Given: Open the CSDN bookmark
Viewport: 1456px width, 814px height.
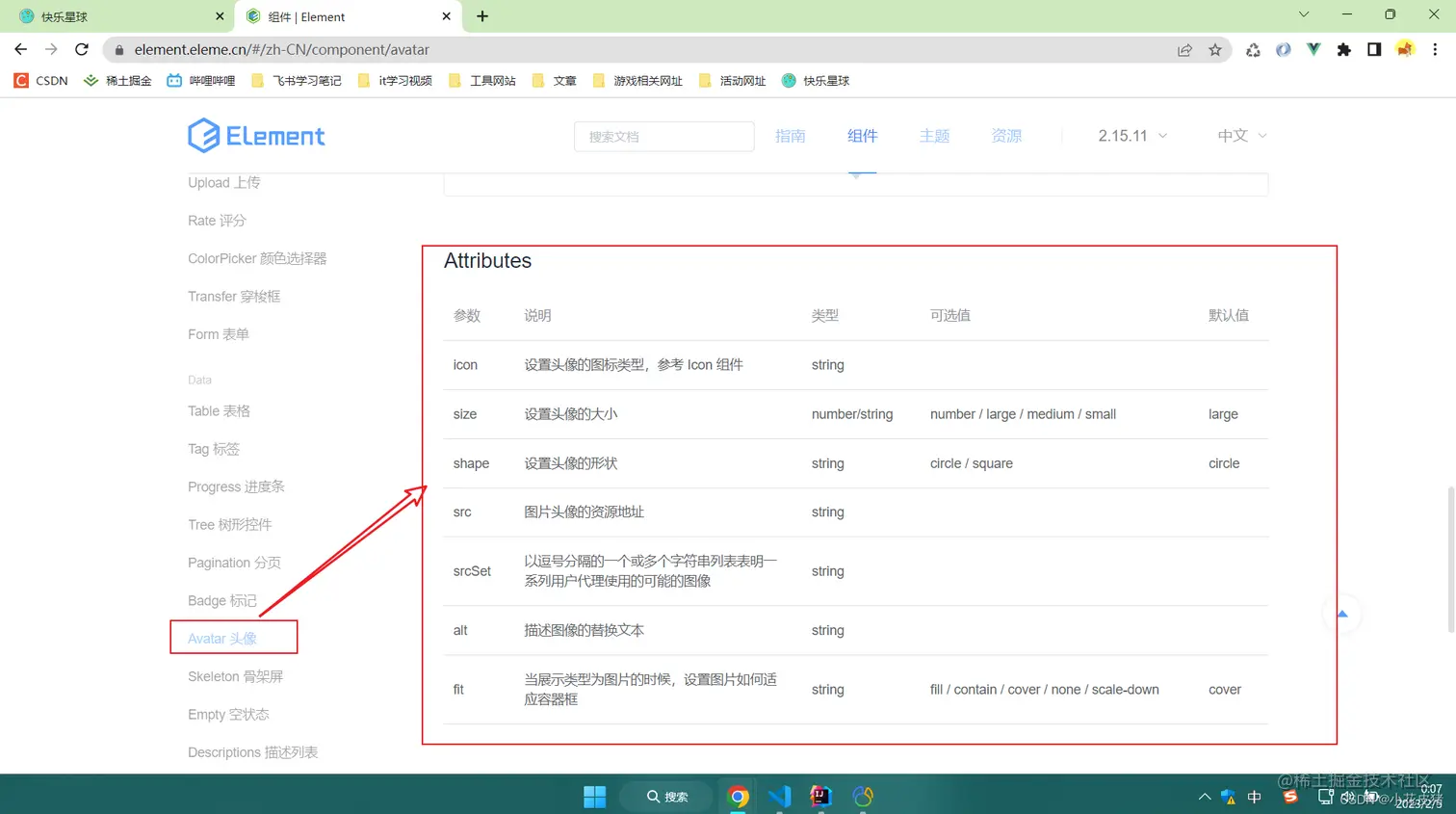Looking at the screenshot, I should [41, 81].
